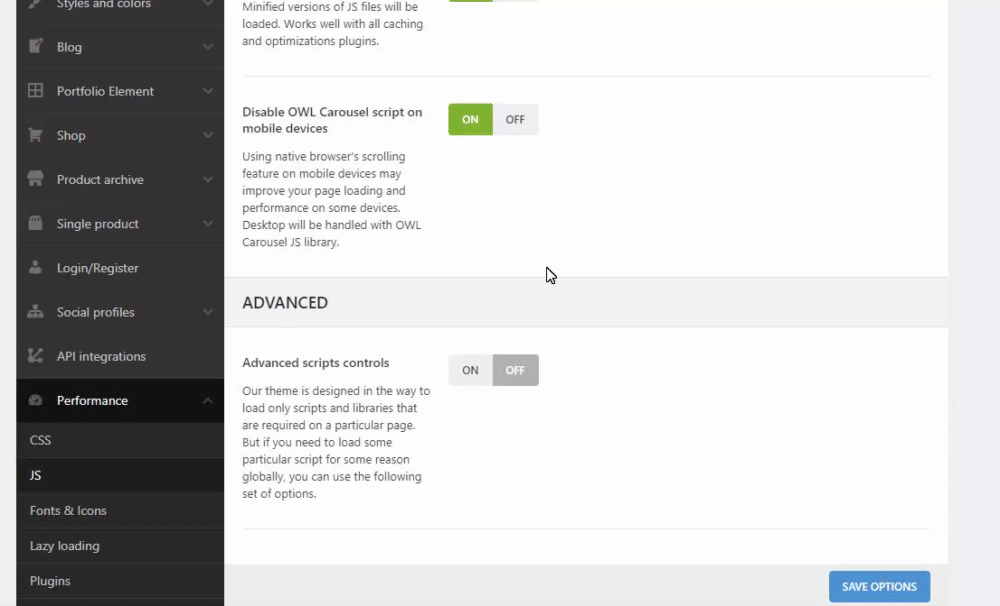
Task: Click the Shop cart icon
Action: (36, 135)
